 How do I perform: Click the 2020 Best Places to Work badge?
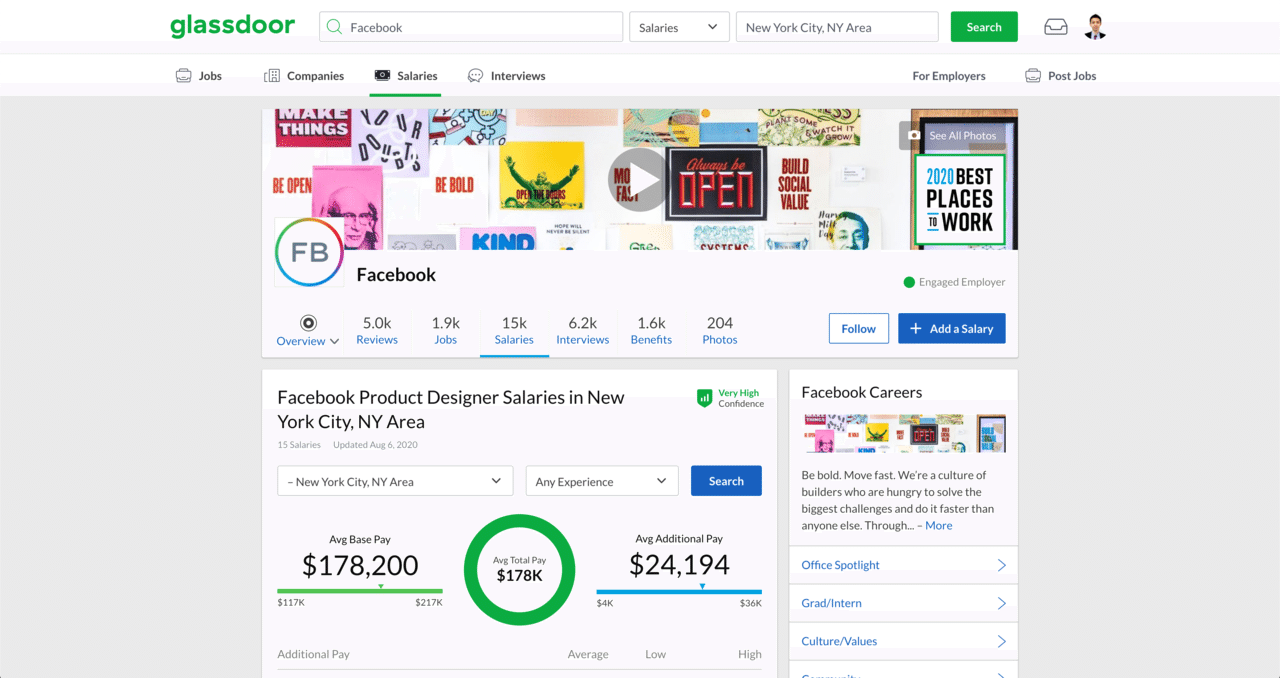pos(960,201)
